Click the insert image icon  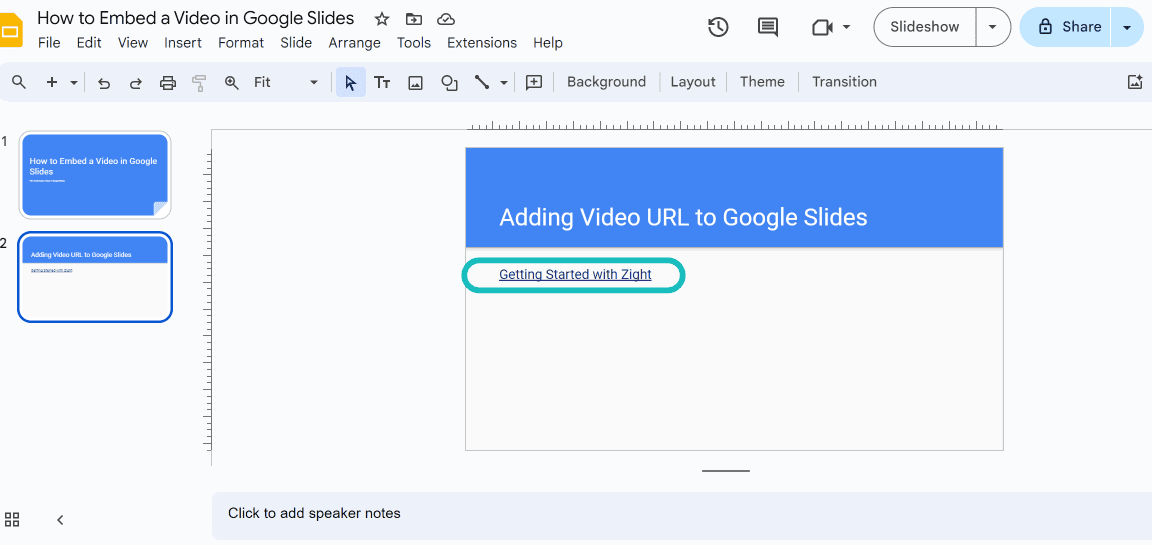click(416, 83)
